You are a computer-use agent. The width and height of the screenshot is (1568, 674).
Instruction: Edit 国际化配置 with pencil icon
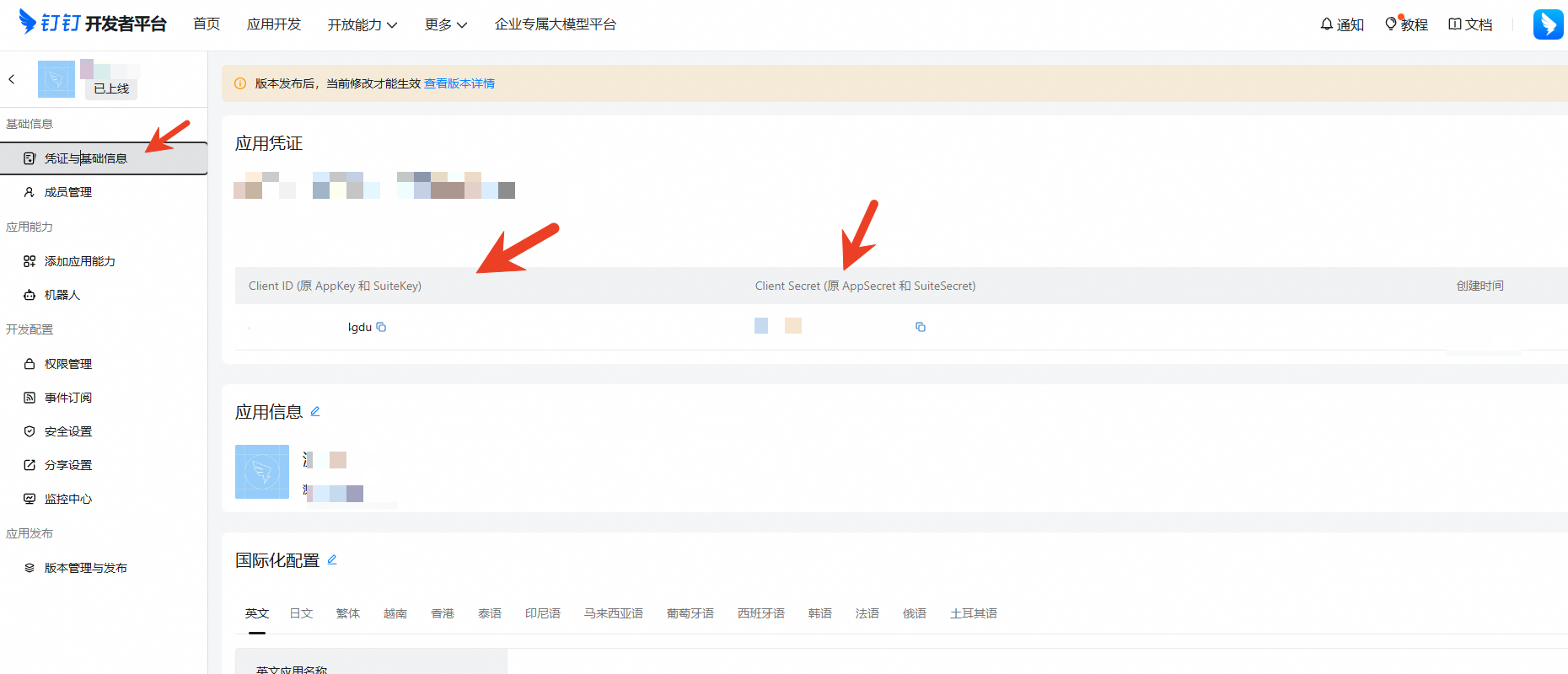[x=332, y=559]
